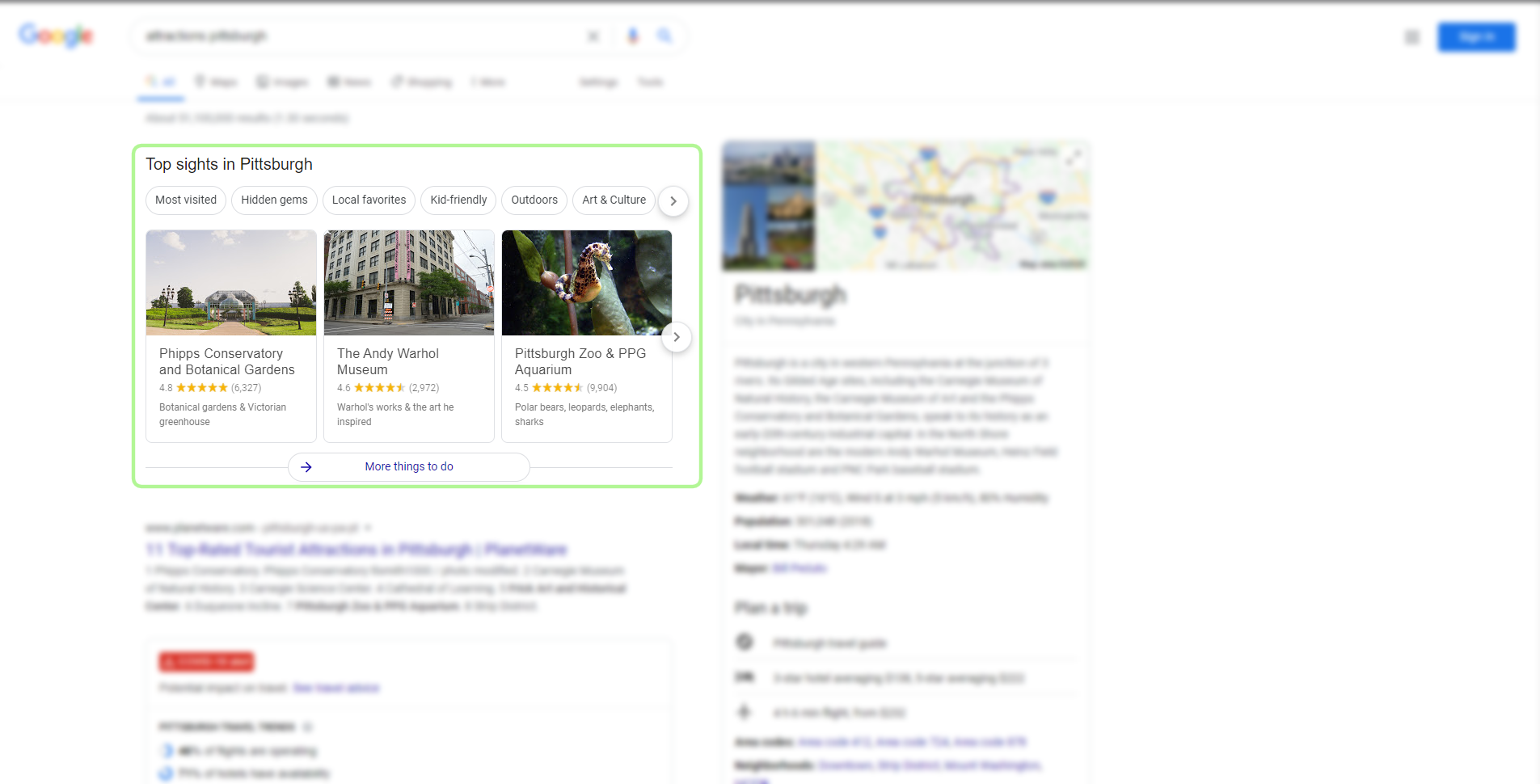Click the microphone voice search icon
The width and height of the screenshot is (1540, 784).
tap(633, 36)
